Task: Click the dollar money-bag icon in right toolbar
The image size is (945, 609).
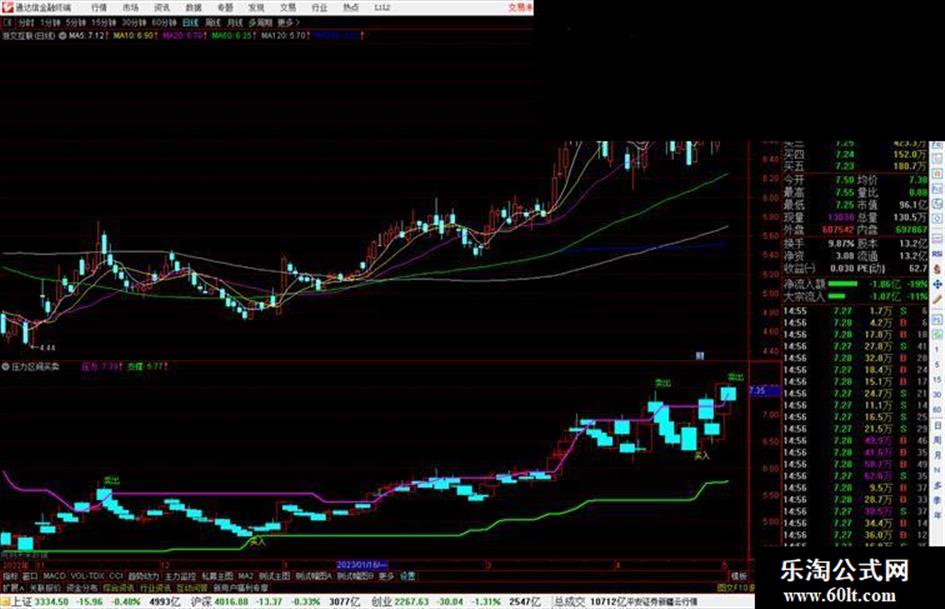Action: [937, 269]
